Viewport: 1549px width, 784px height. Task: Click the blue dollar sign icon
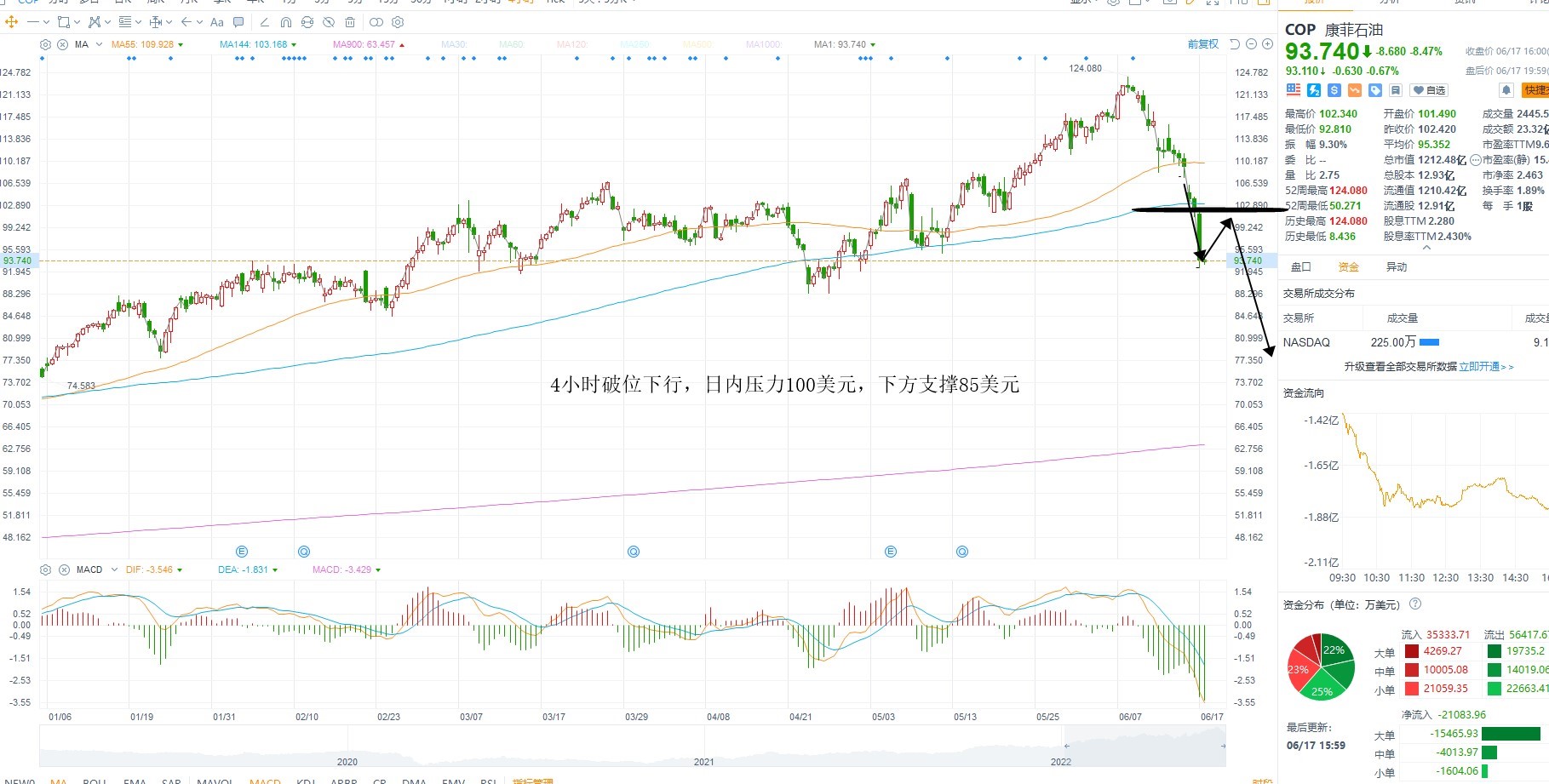point(1334,90)
